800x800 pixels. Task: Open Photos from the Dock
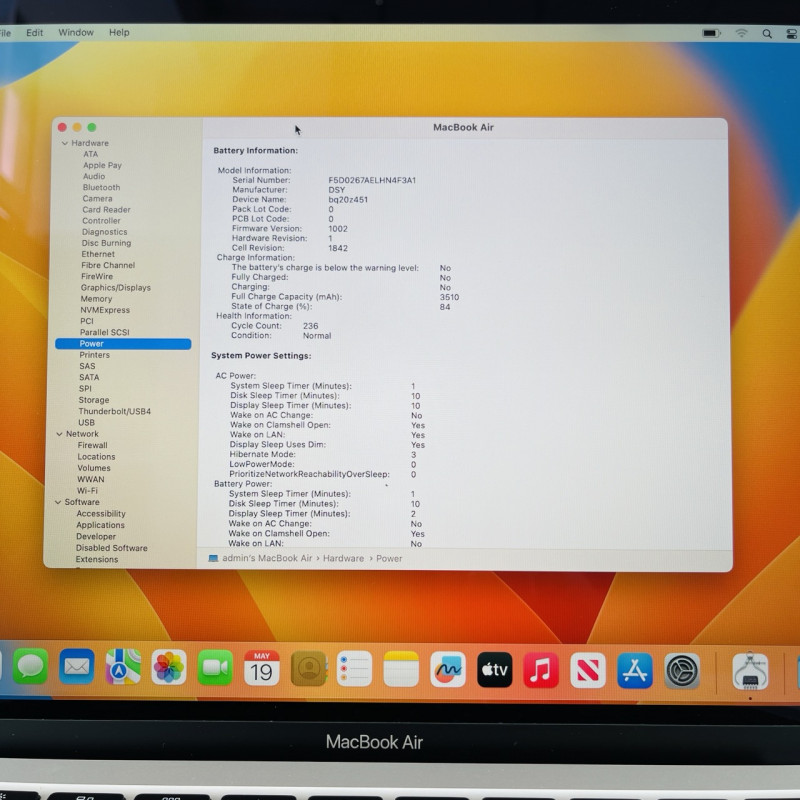point(169,667)
